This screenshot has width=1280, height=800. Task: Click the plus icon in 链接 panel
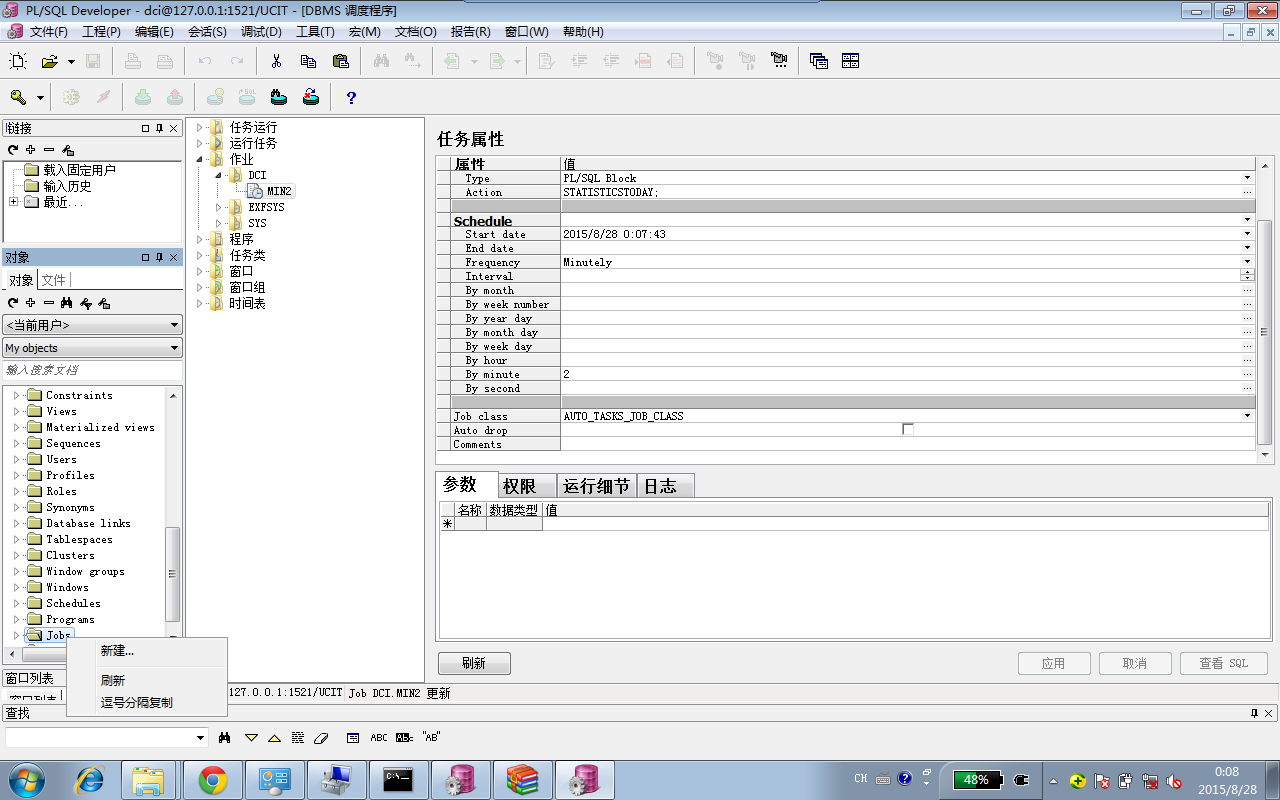click(31, 149)
